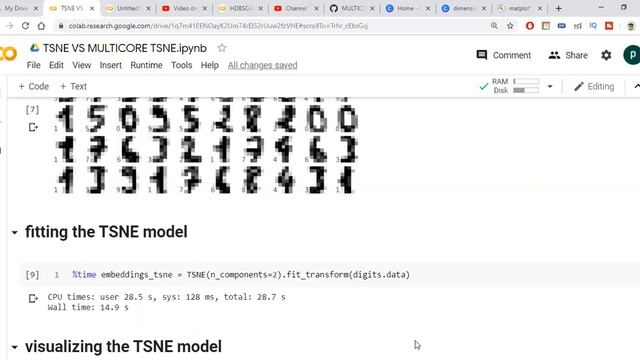640x360 pixels.
Task: Open the Runtime menu
Action: (x=146, y=65)
